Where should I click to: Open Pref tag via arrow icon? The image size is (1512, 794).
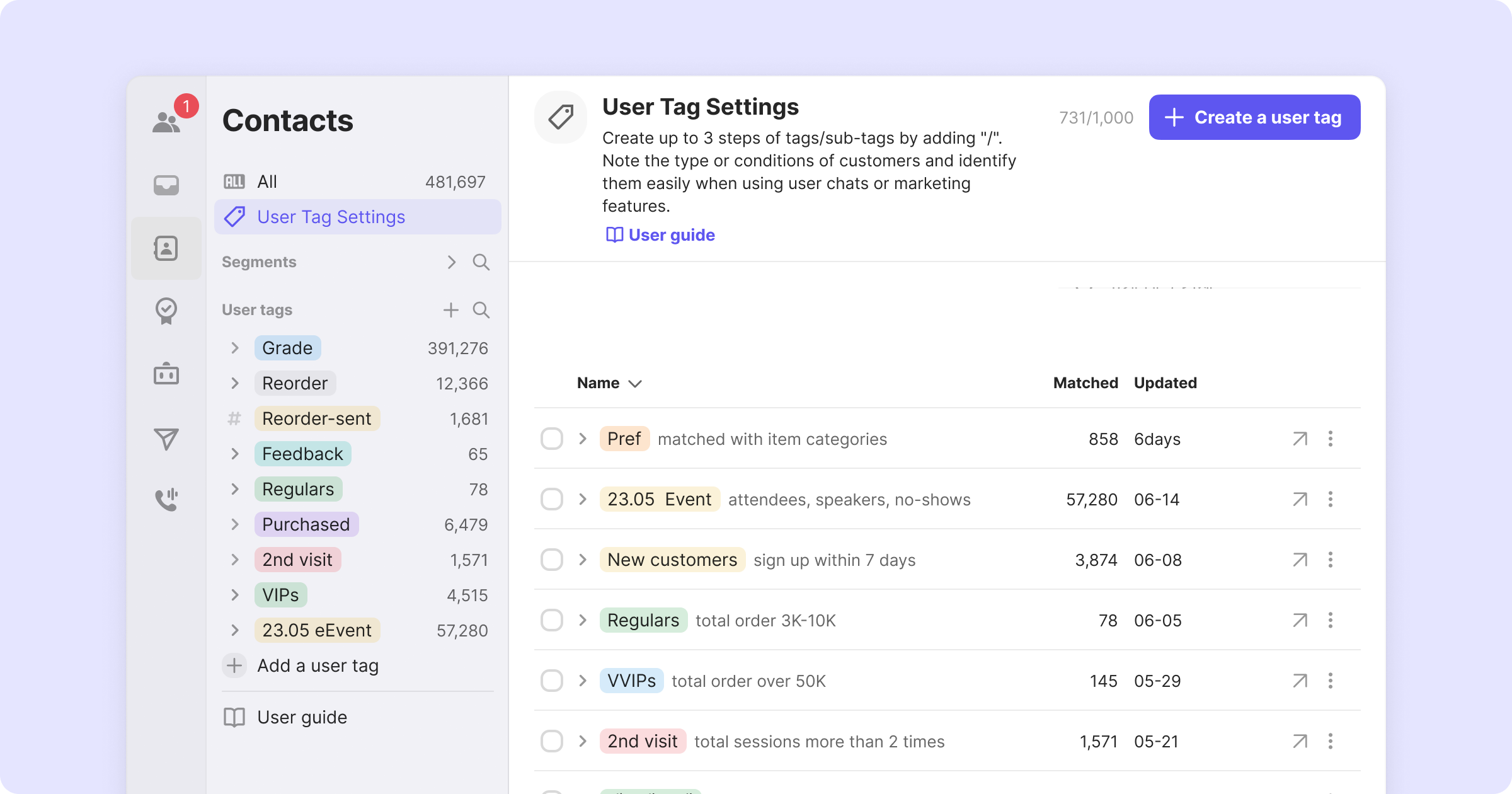point(1300,439)
